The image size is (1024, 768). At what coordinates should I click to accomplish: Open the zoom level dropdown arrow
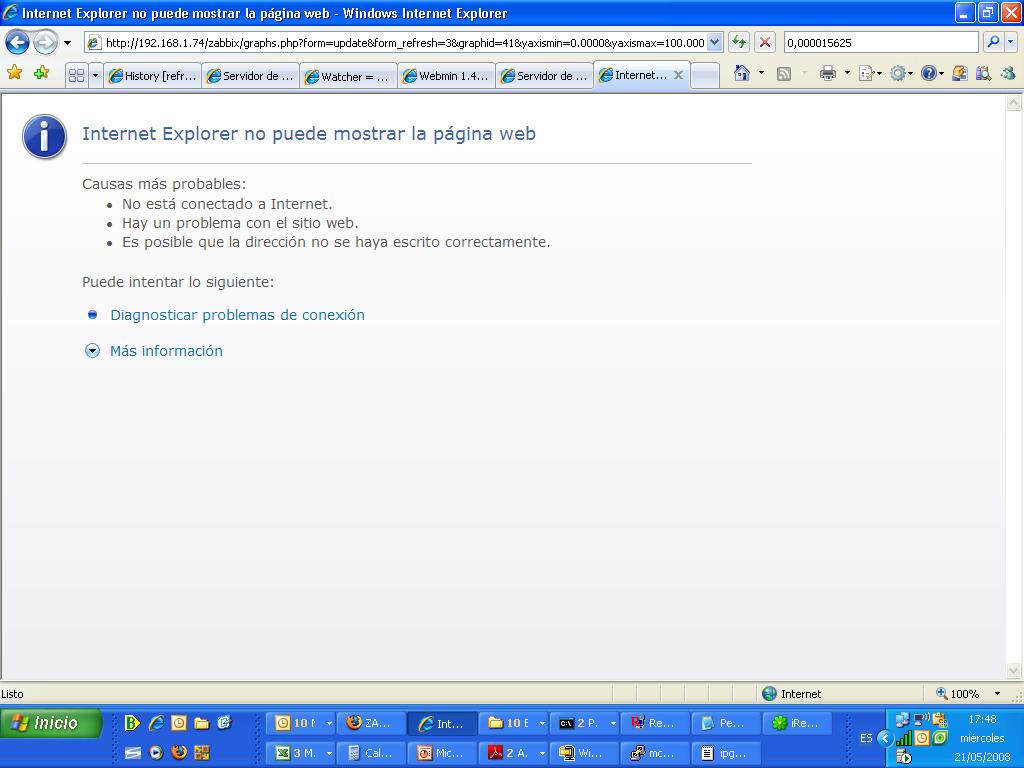[x=997, y=694]
